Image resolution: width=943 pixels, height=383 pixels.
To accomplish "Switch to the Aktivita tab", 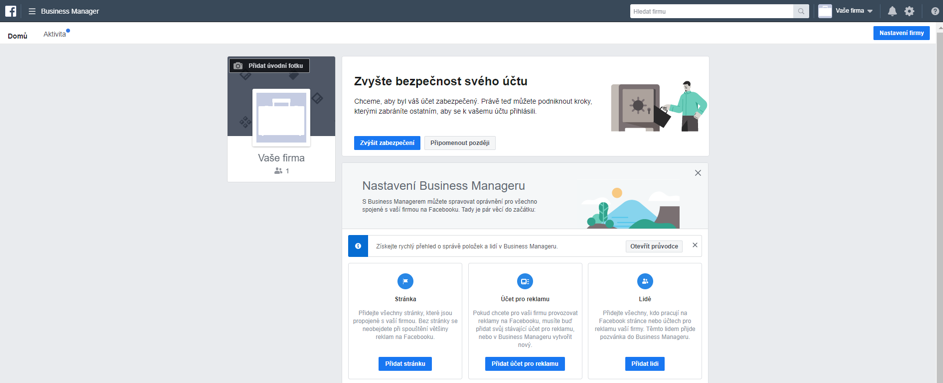I will [x=55, y=35].
